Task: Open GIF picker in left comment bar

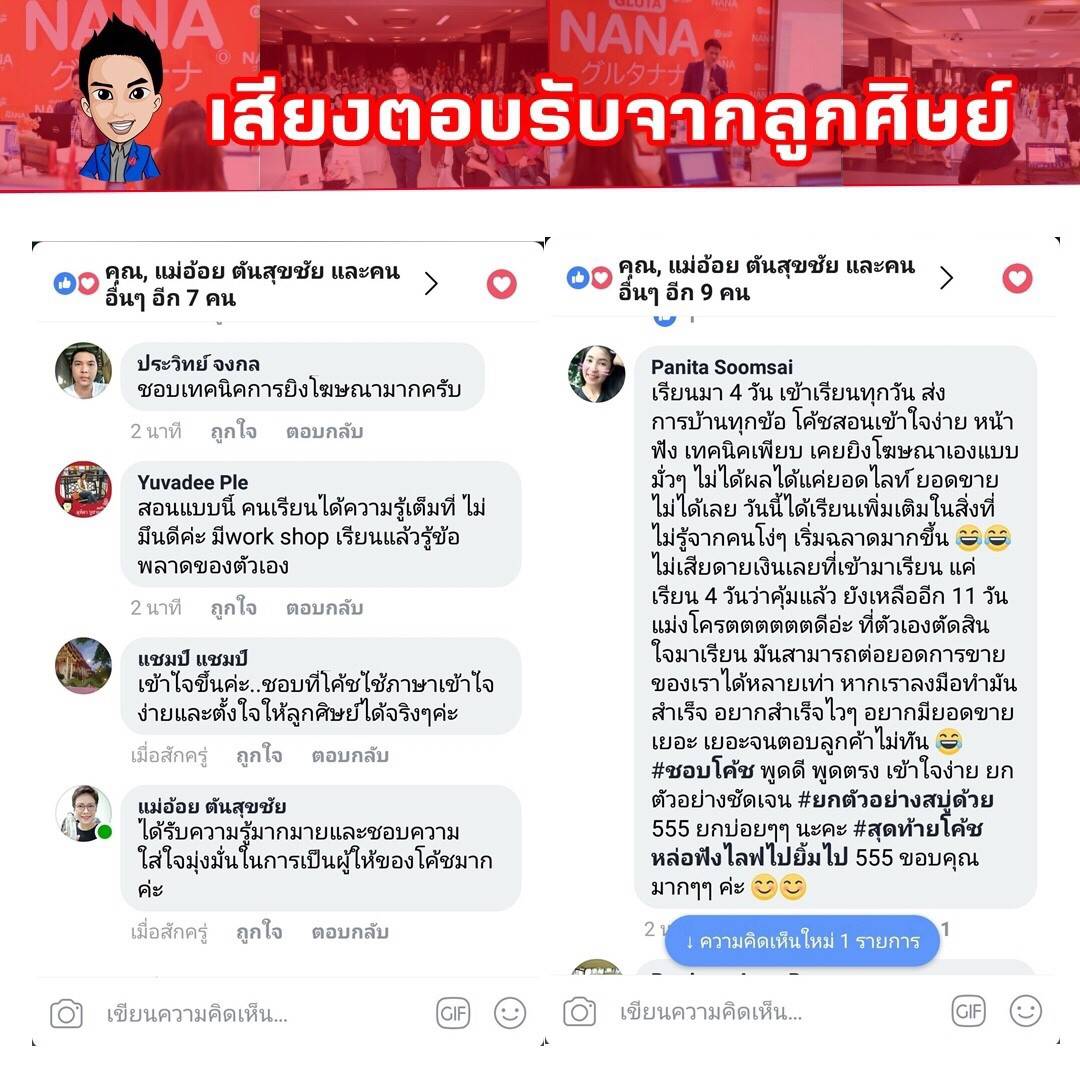Action: (453, 1013)
